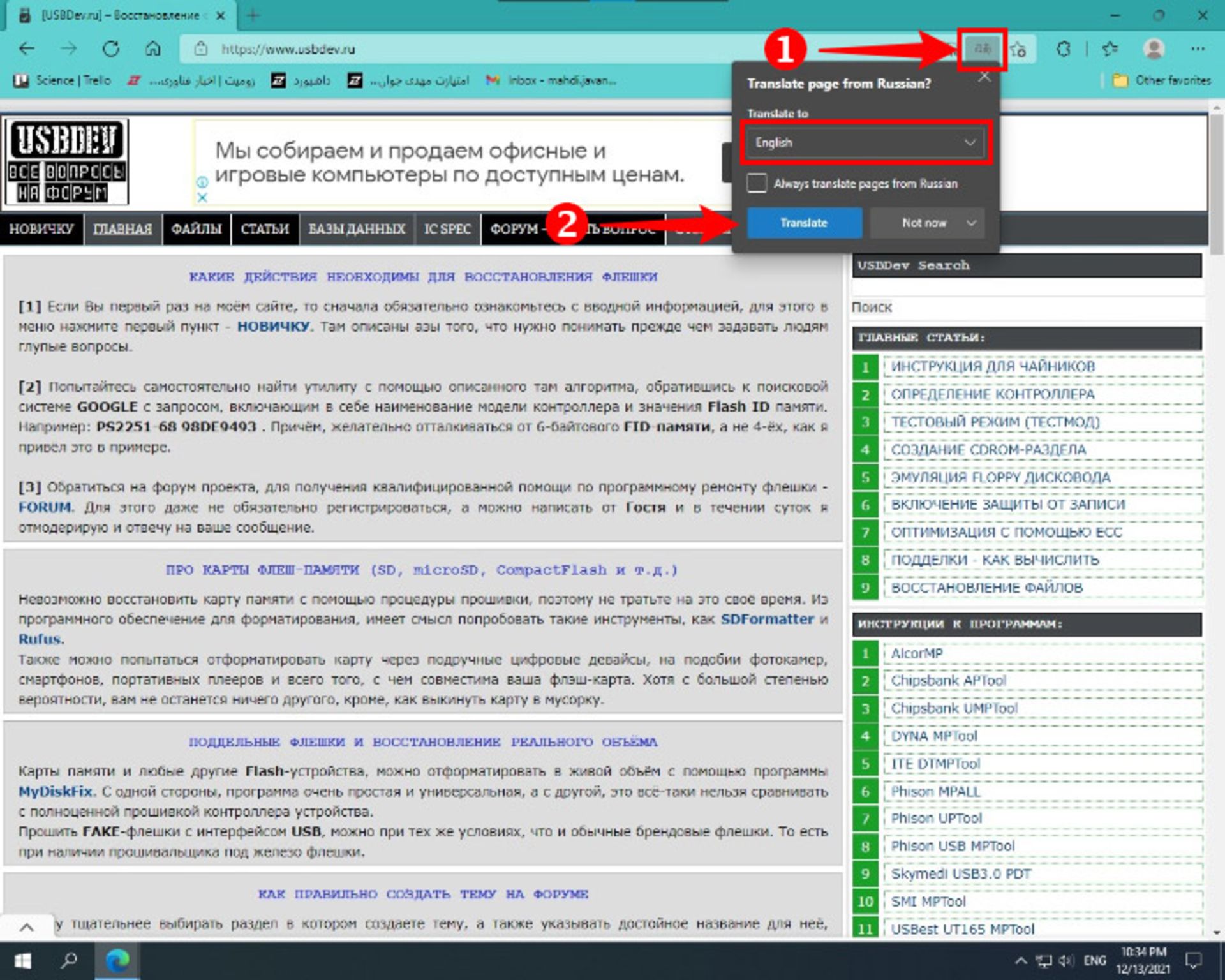Viewport: 1225px width, 980px height.
Task: Enable Always translate pages from Russian
Action: (x=759, y=184)
